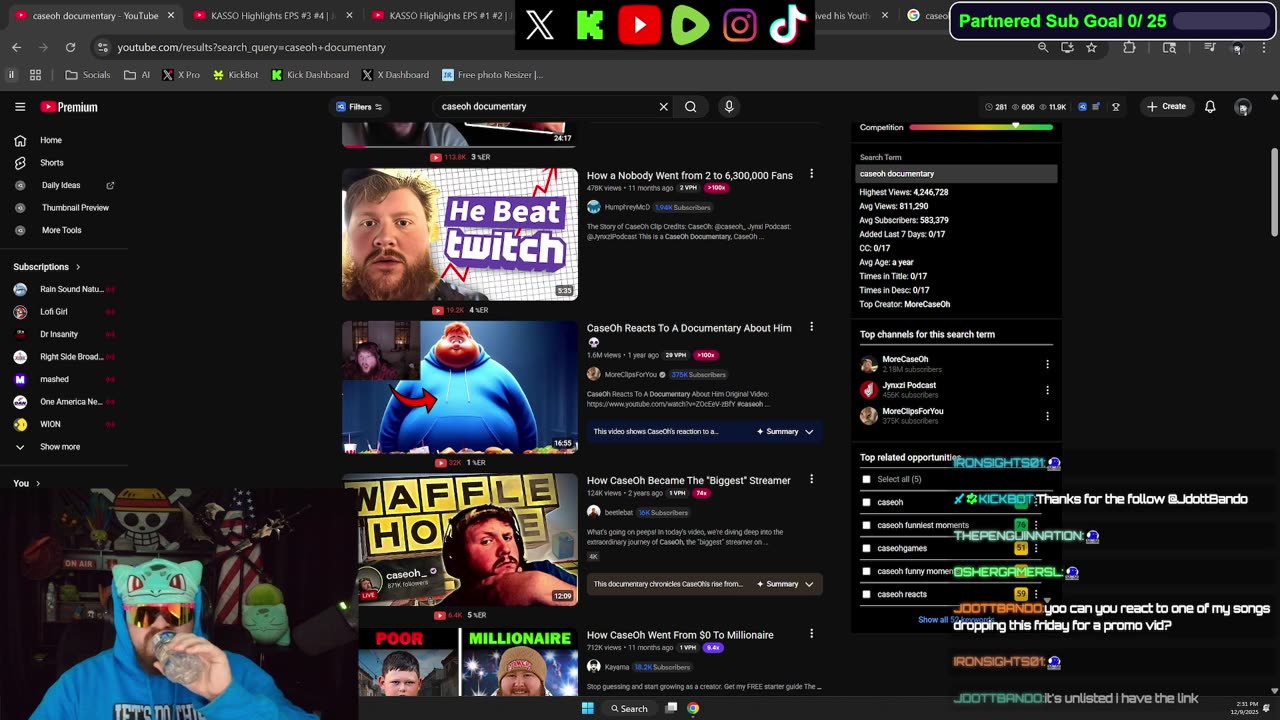Click the Competition gradient meter bar

point(981,127)
